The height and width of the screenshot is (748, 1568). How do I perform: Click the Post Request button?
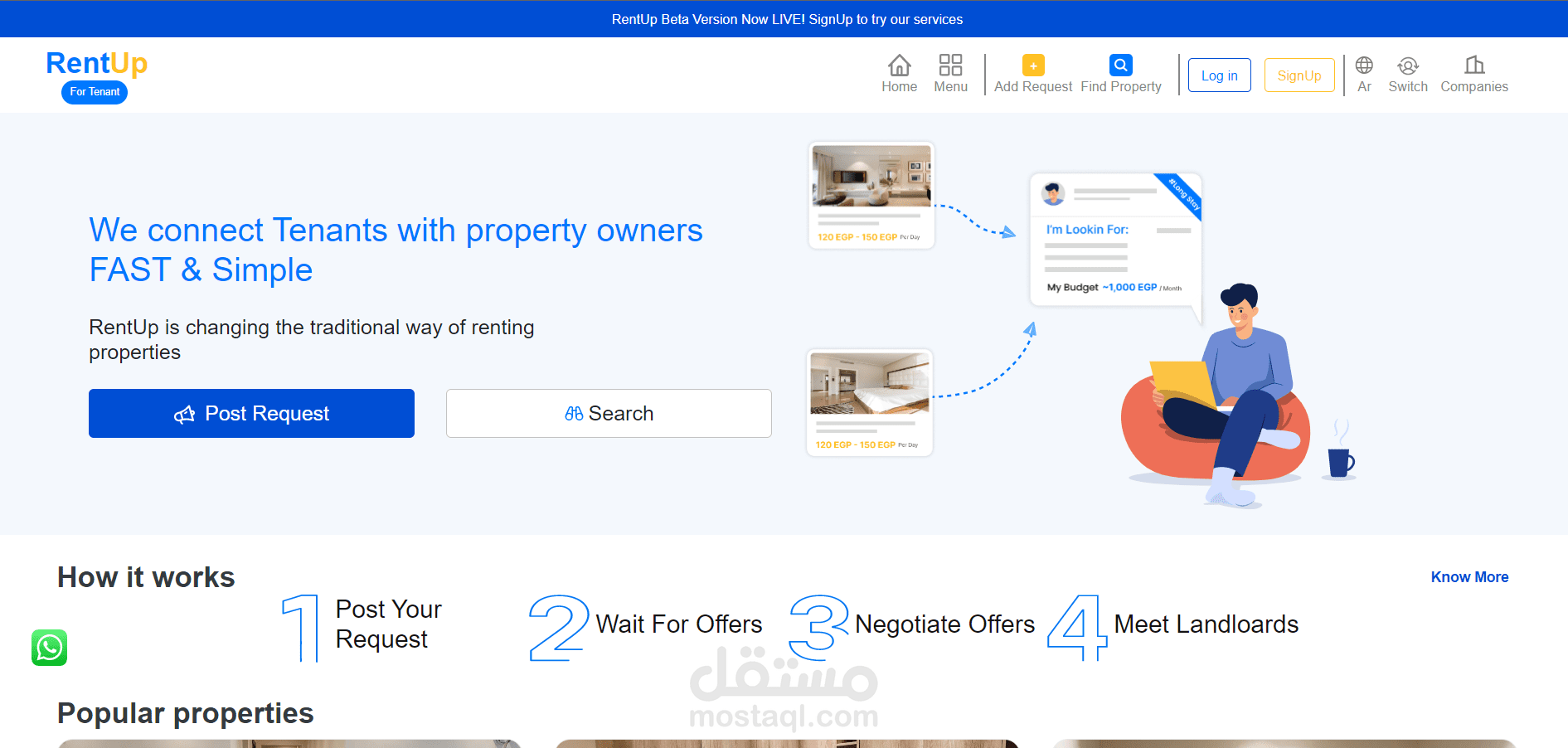pos(251,413)
